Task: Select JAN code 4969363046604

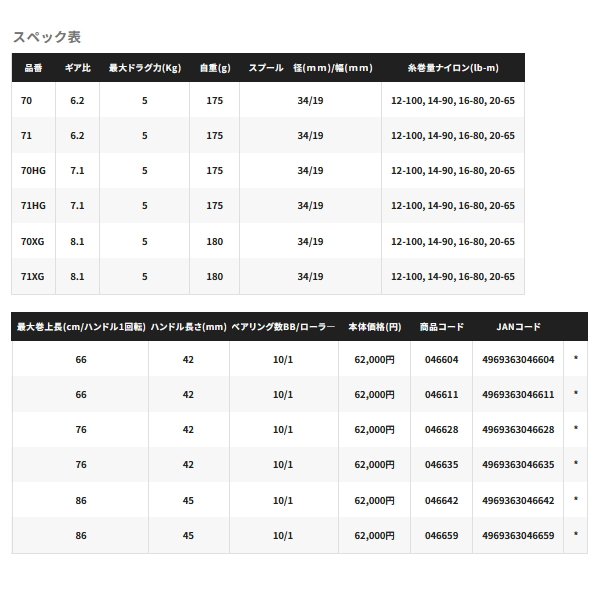Action: point(518,360)
